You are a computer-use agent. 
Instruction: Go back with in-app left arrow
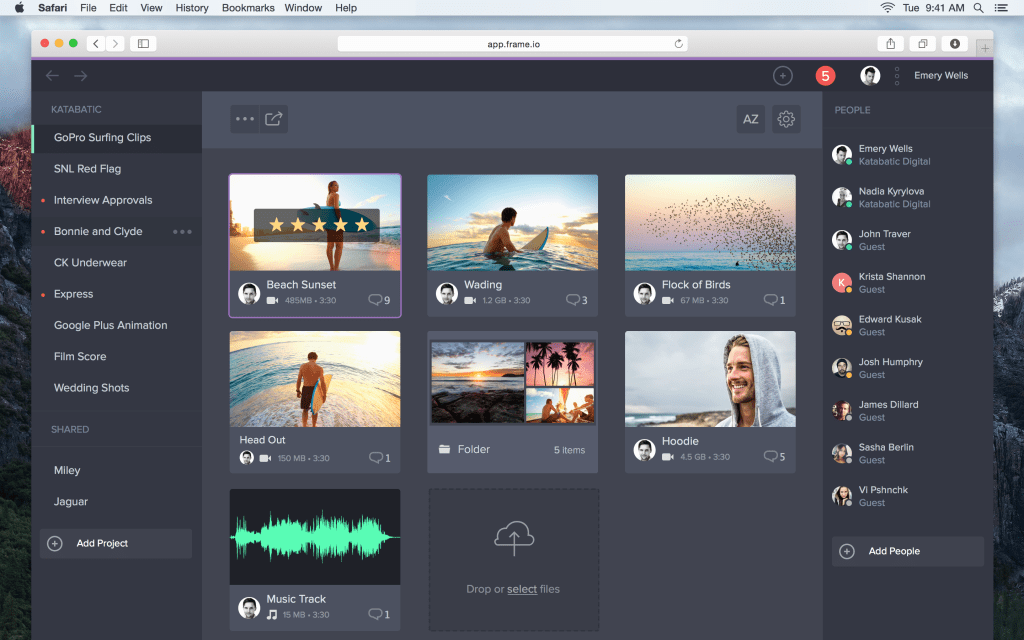click(52, 76)
